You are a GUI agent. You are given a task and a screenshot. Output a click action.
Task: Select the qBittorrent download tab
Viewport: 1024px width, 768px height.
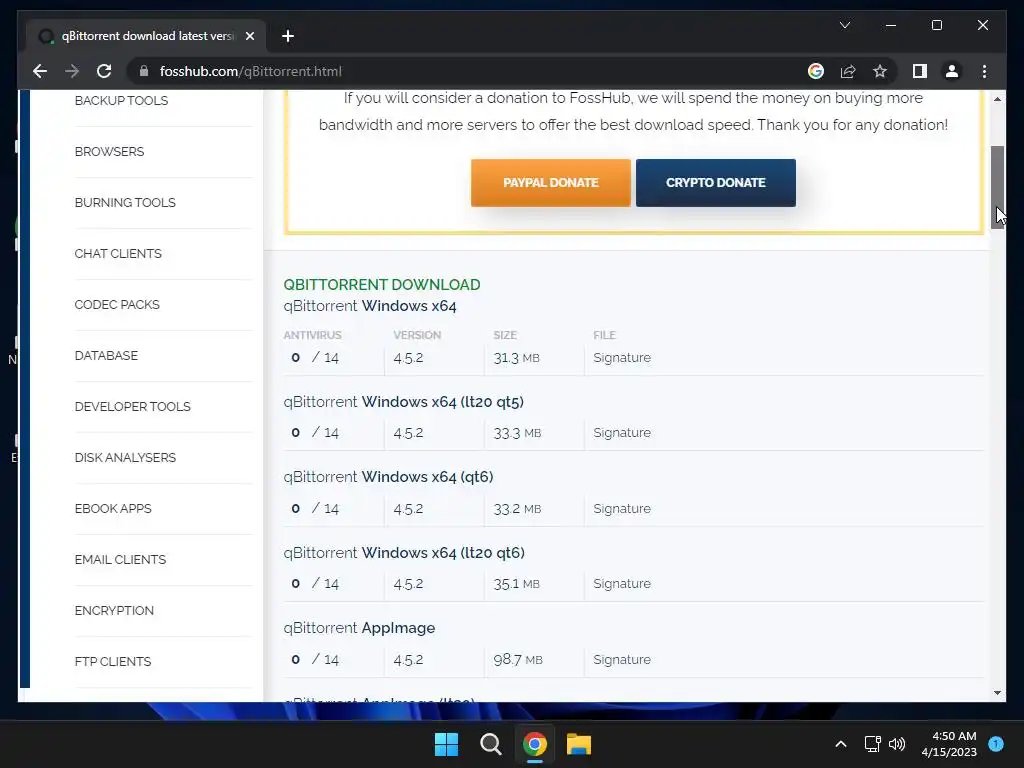click(146, 36)
